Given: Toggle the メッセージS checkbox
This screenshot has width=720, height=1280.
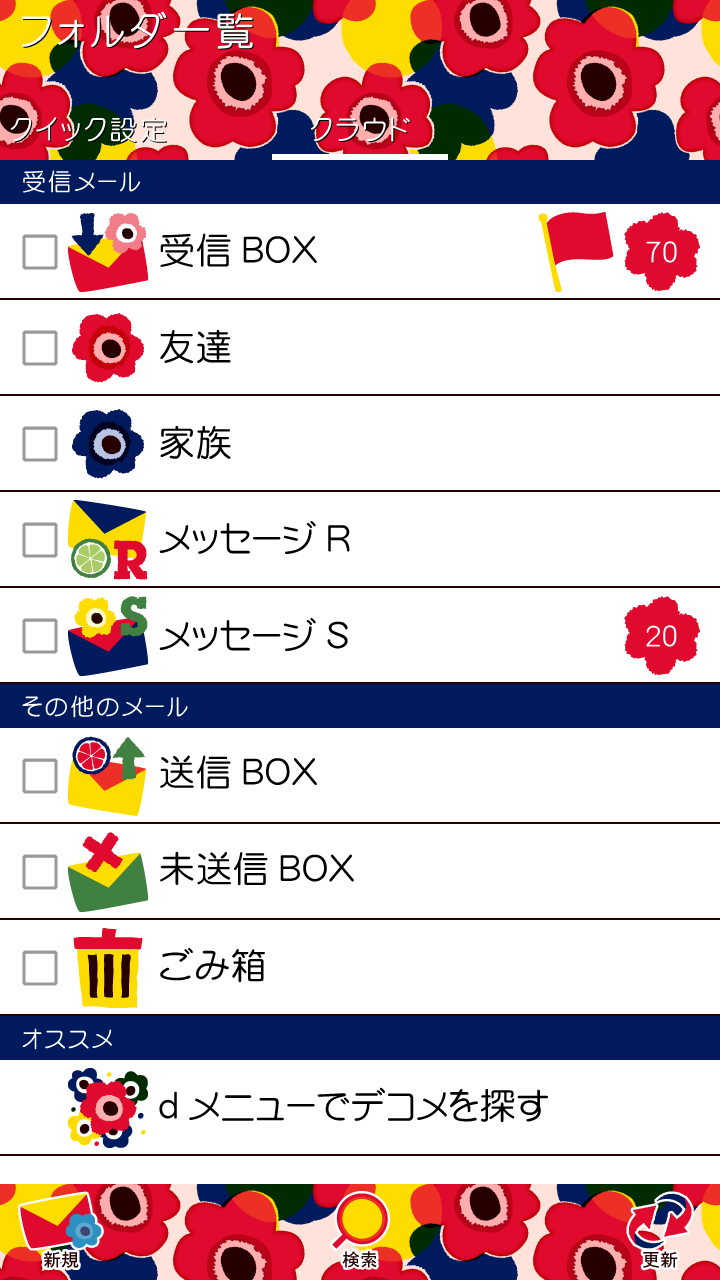Looking at the screenshot, I should coord(40,636).
